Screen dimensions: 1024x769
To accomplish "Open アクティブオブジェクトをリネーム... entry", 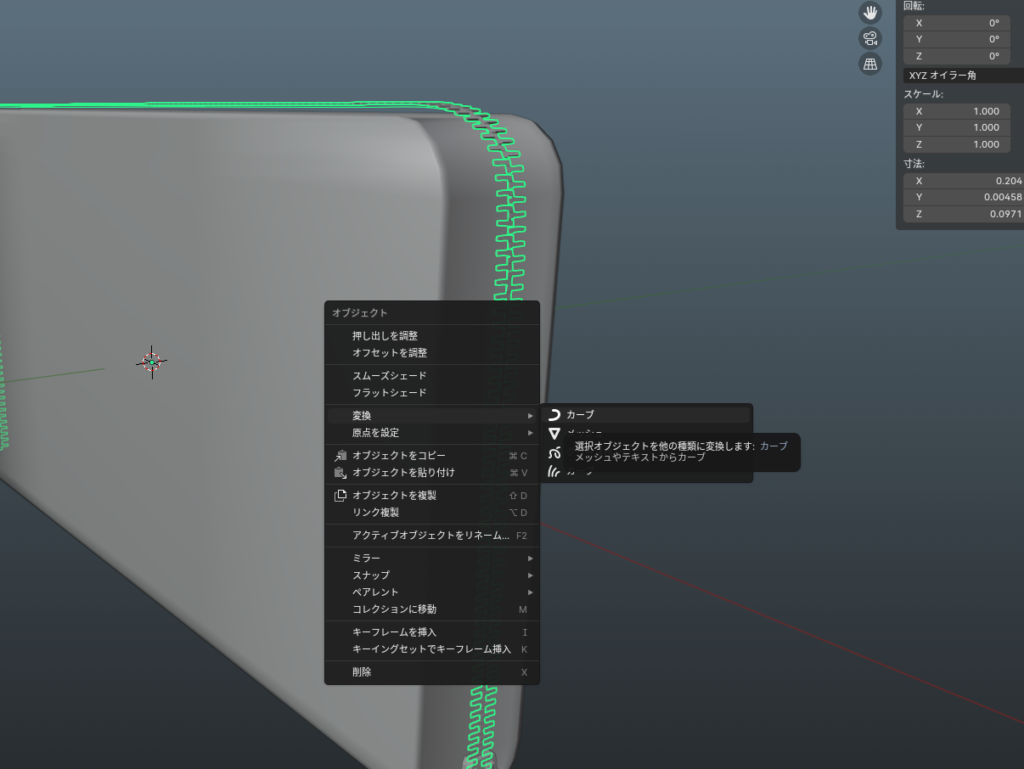I will click(432, 535).
